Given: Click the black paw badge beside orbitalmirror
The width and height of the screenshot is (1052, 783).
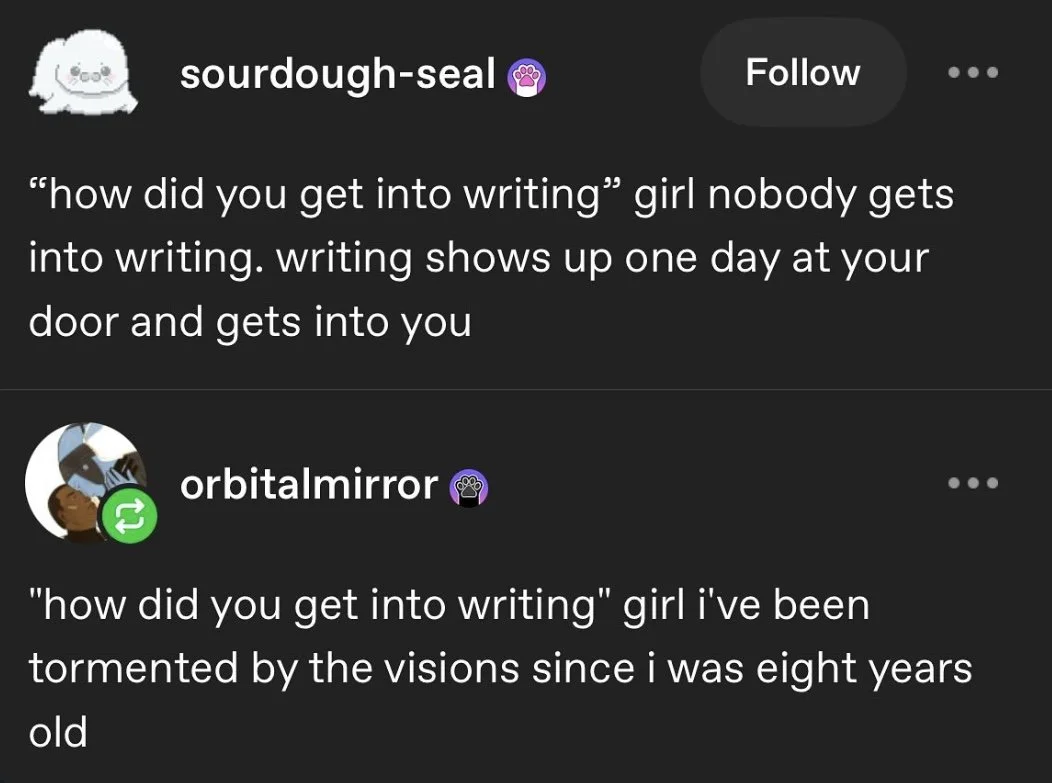Looking at the screenshot, I should [x=468, y=488].
